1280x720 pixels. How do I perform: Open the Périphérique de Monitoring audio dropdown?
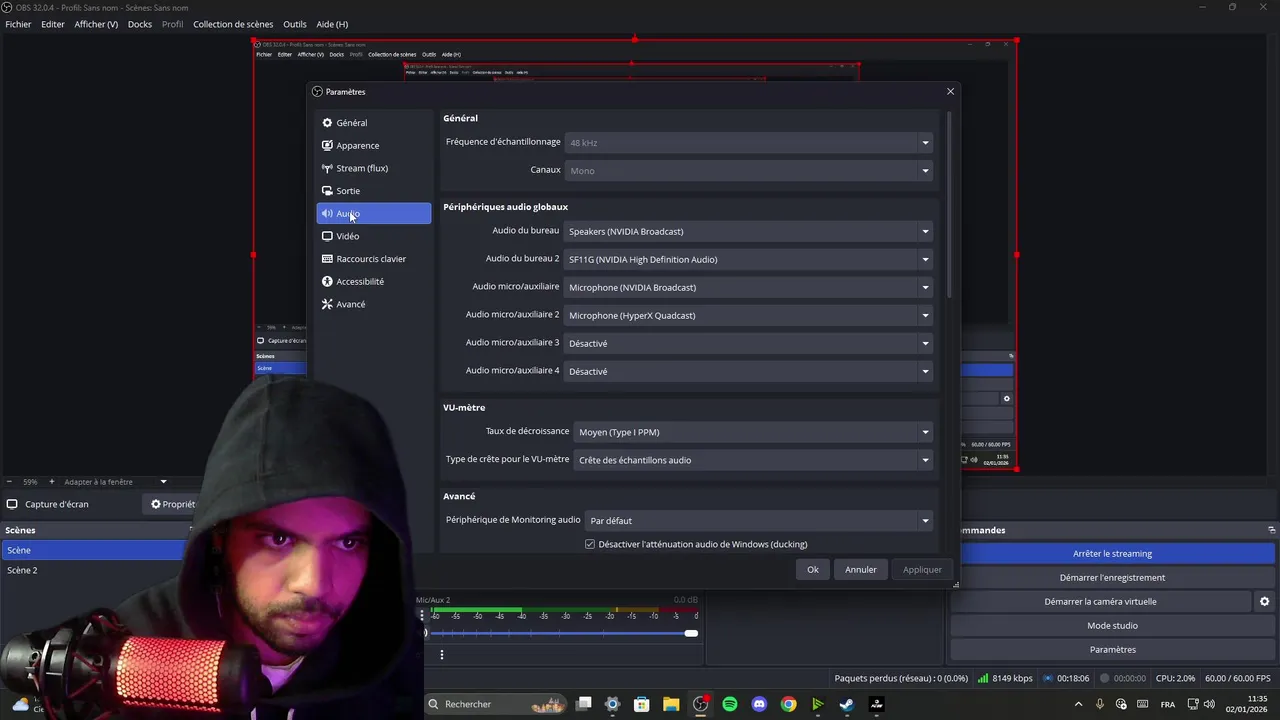[x=759, y=520]
